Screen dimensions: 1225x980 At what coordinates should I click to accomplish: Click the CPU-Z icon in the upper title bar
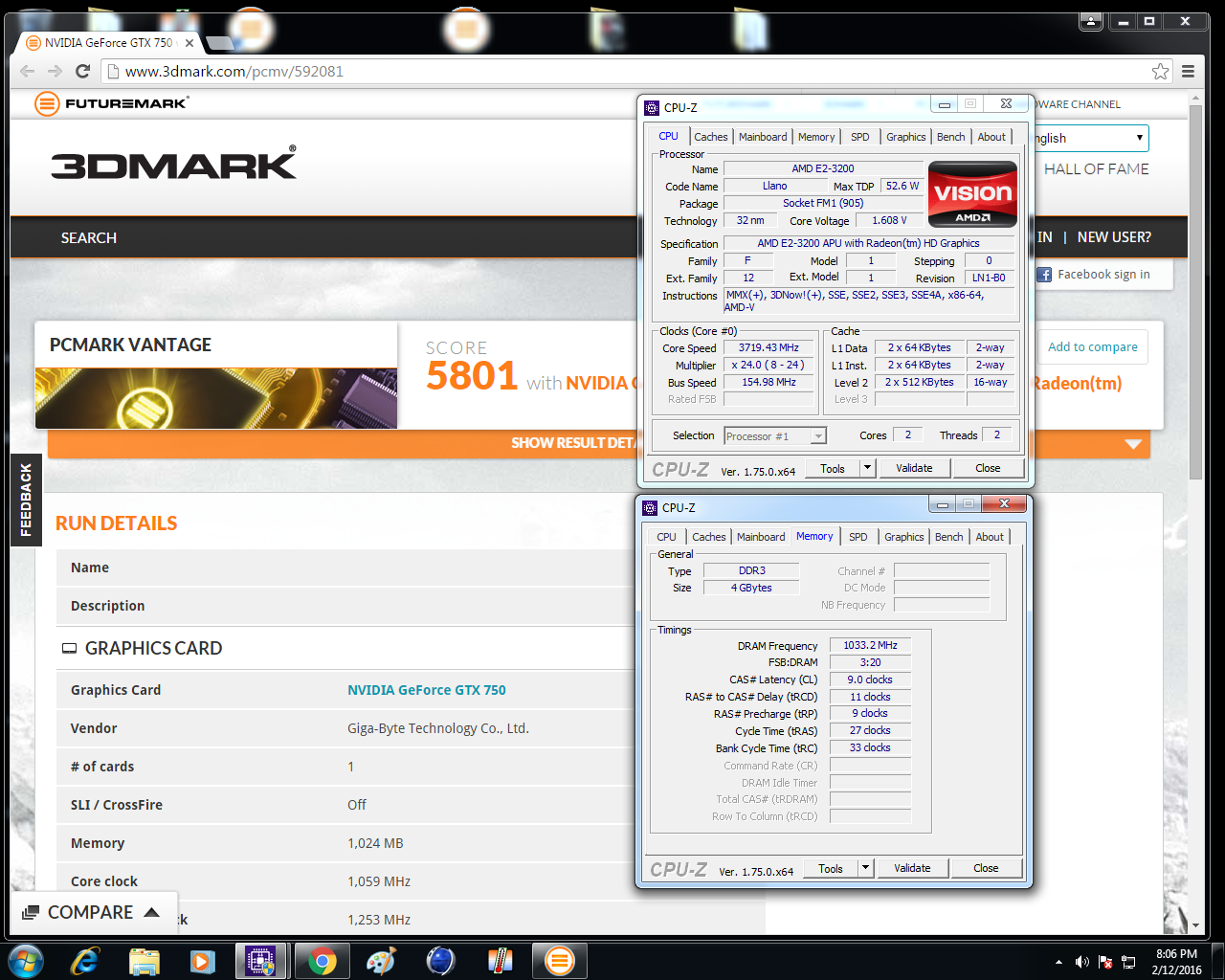tap(652, 108)
